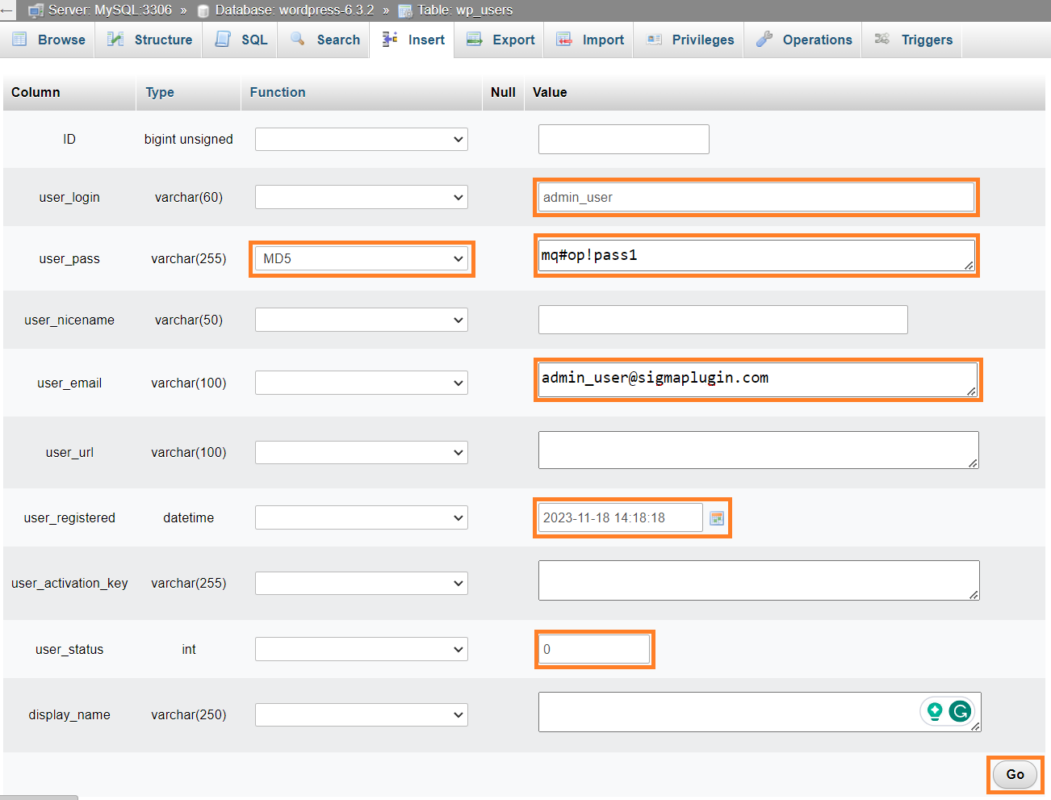Image resolution: width=1051 pixels, height=800 pixels.
Task: Click the Export tab icon
Action: (473, 40)
